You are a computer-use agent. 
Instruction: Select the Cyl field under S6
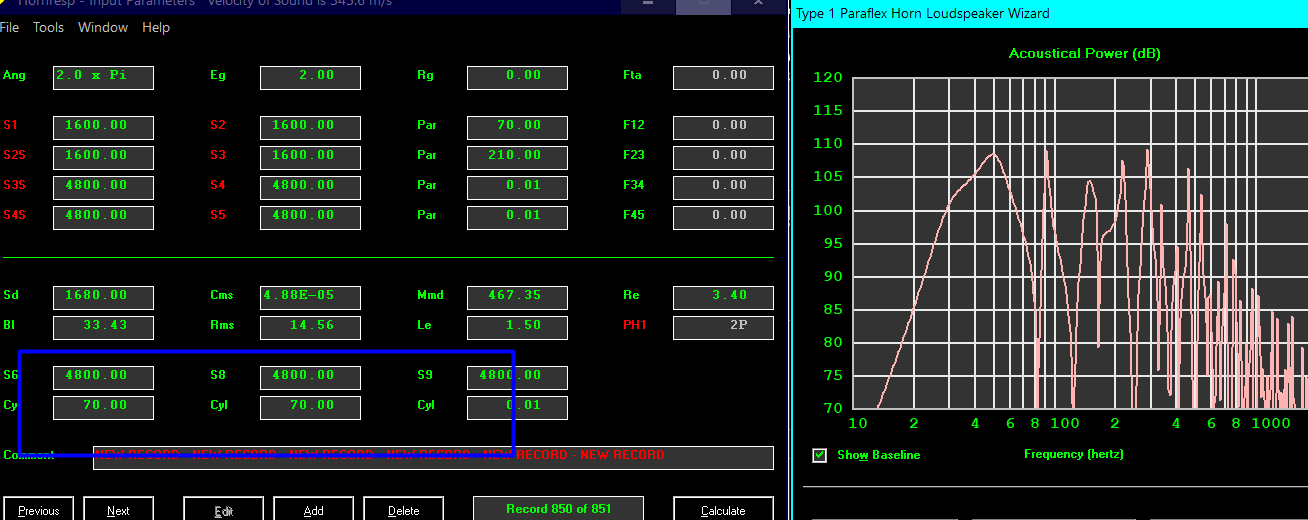(103, 407)
